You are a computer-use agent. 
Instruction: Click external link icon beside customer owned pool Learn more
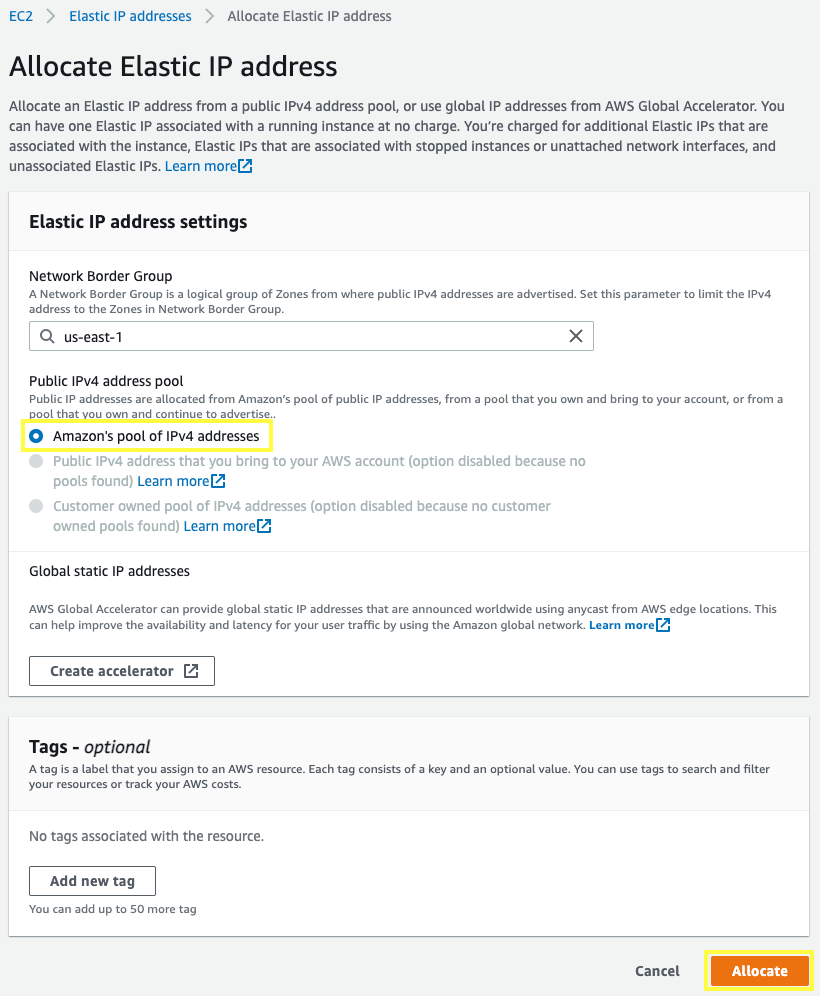(x=262, y=525)
